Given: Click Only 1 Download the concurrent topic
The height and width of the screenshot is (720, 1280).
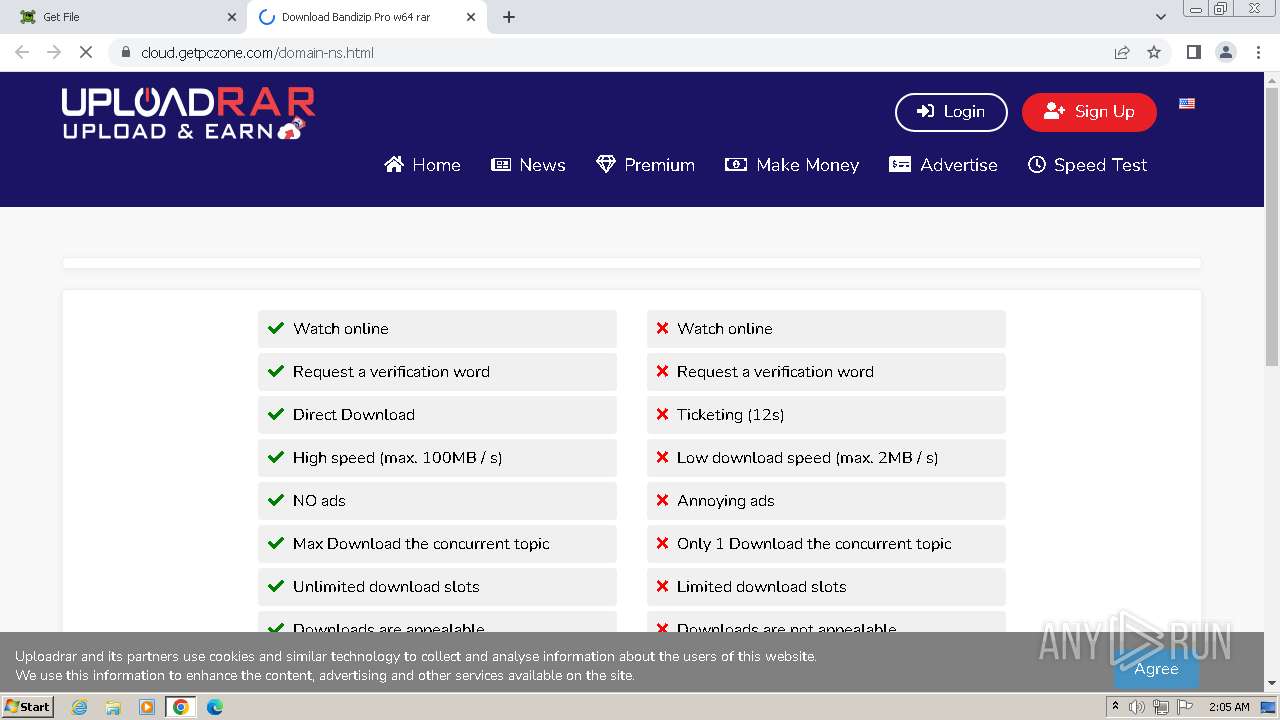Looking at the screenshot, I should coord(826,544).
